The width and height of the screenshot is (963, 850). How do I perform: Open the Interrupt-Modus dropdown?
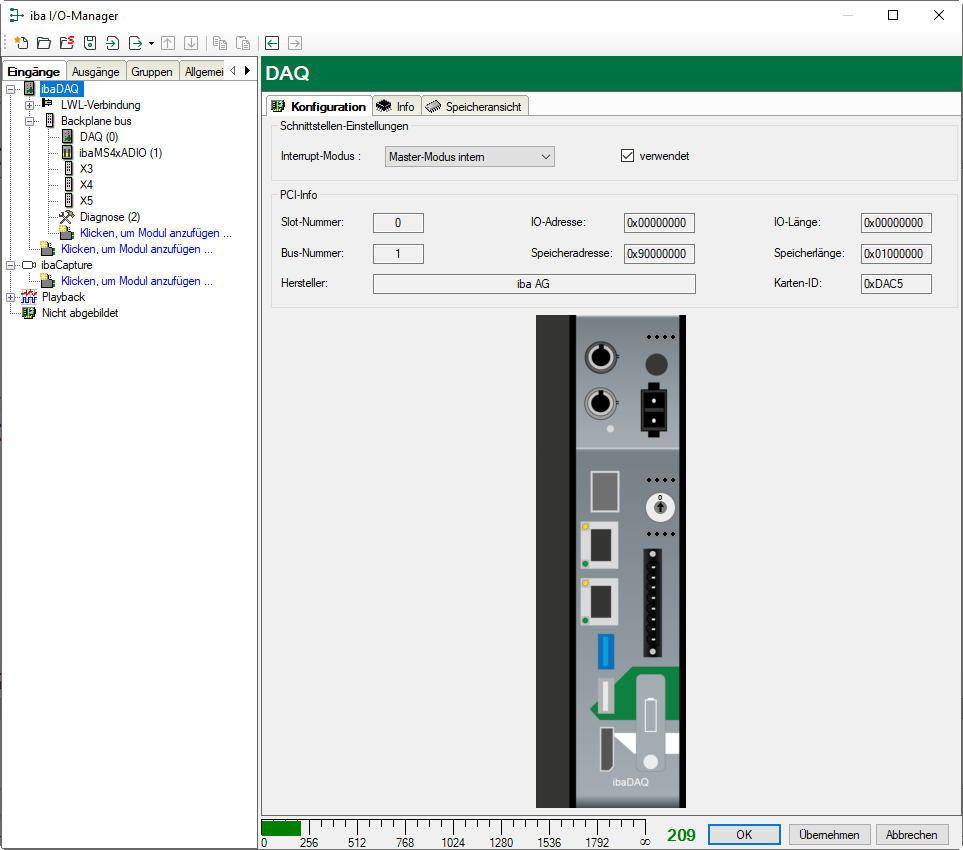469,157
